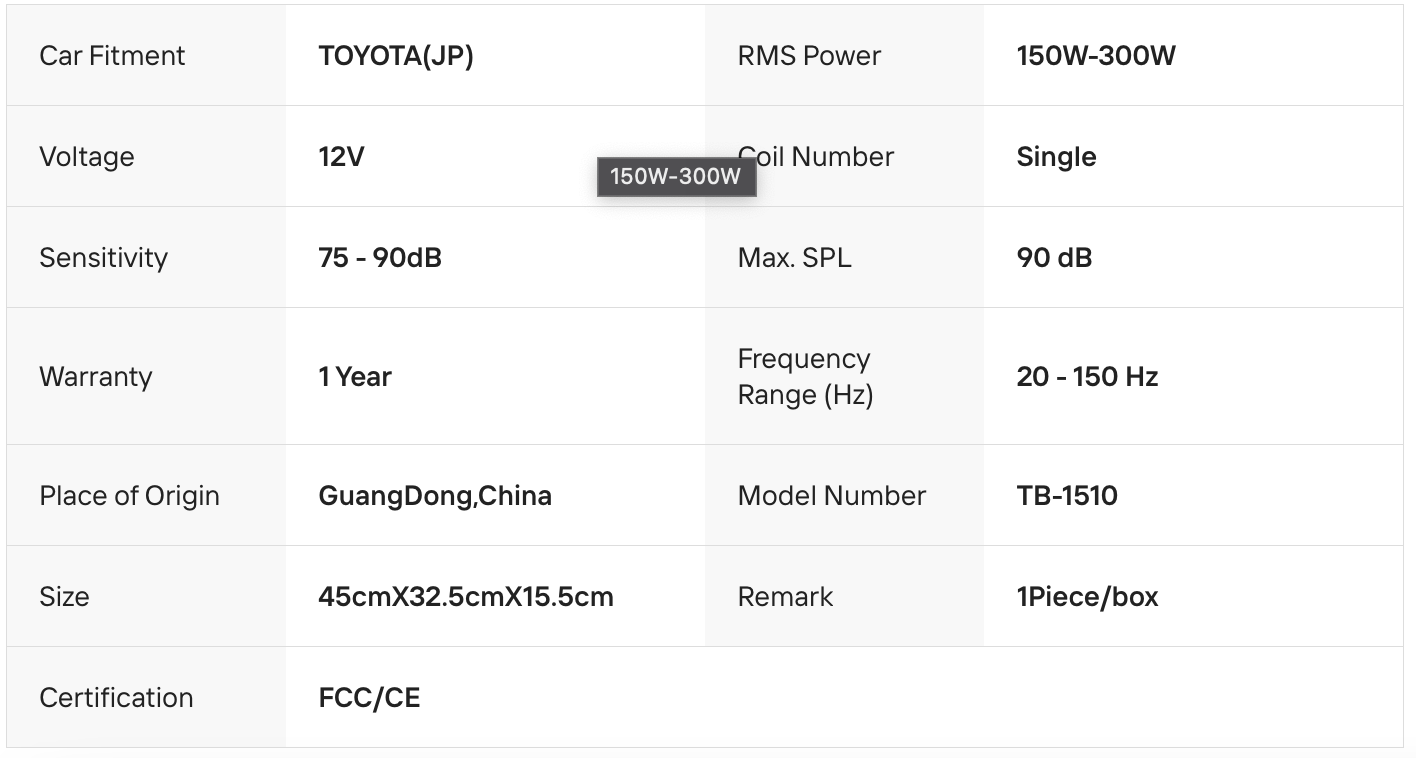
Task: Select the 75 - 90dB sensitivity value
Action: [380, 258]
